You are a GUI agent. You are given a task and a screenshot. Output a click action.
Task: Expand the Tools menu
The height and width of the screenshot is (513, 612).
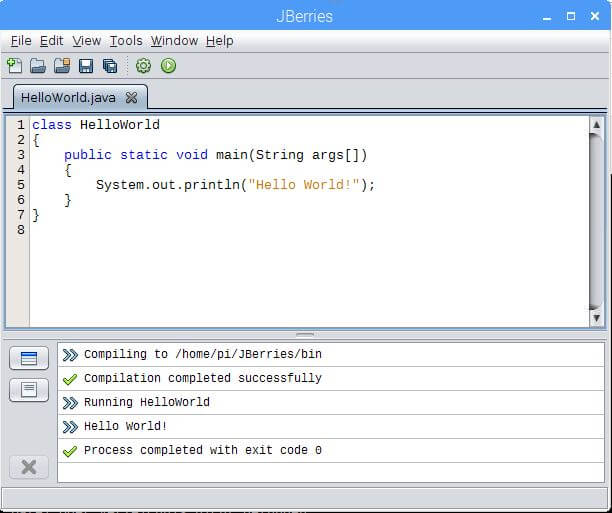(x=125, y=41)
